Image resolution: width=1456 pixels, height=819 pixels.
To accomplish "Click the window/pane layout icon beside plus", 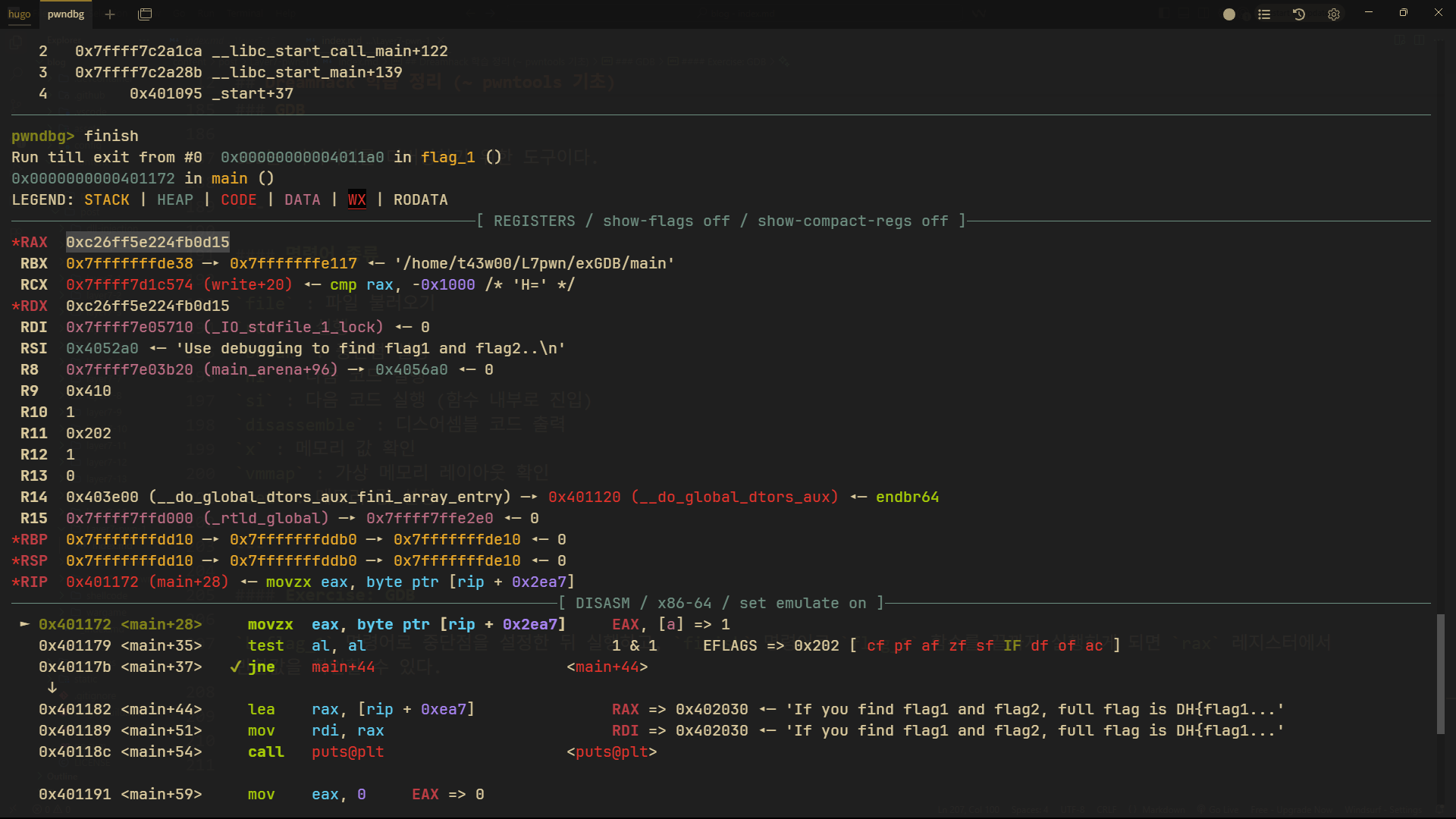I will pyautogui.click(x=145, y=14).
